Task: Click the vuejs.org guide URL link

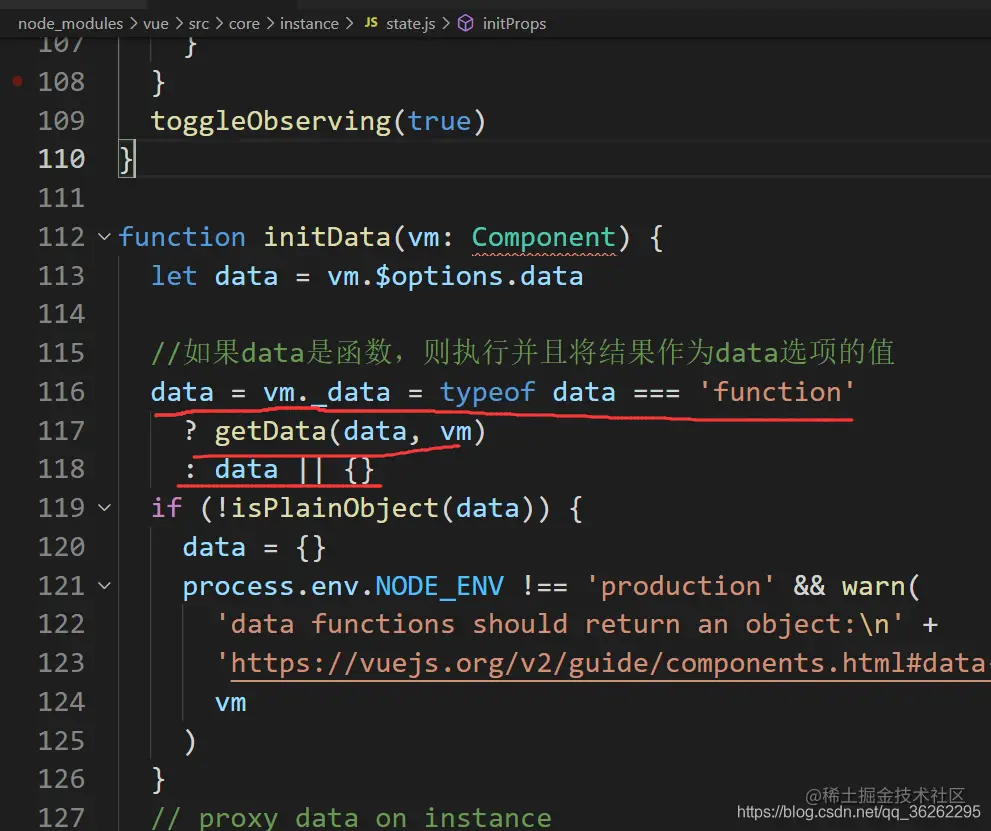Action: coord(609,664)
